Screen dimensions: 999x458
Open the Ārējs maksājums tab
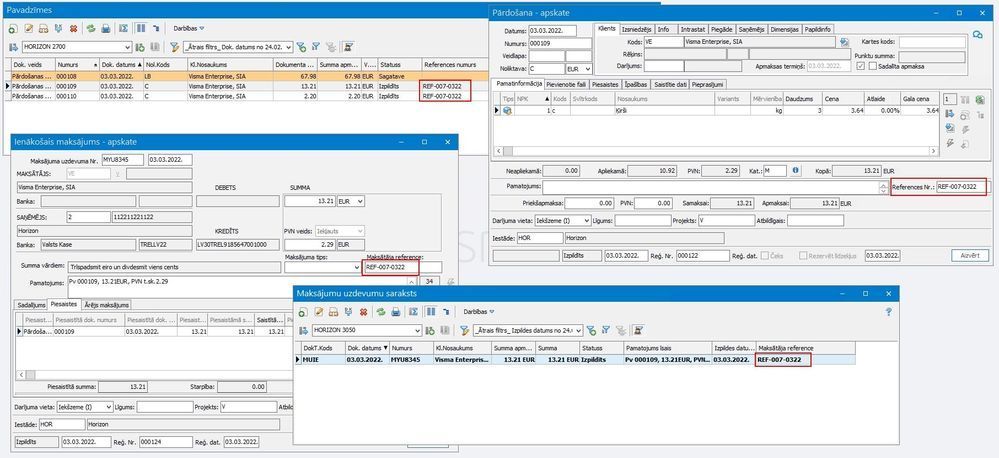point(106,305)
